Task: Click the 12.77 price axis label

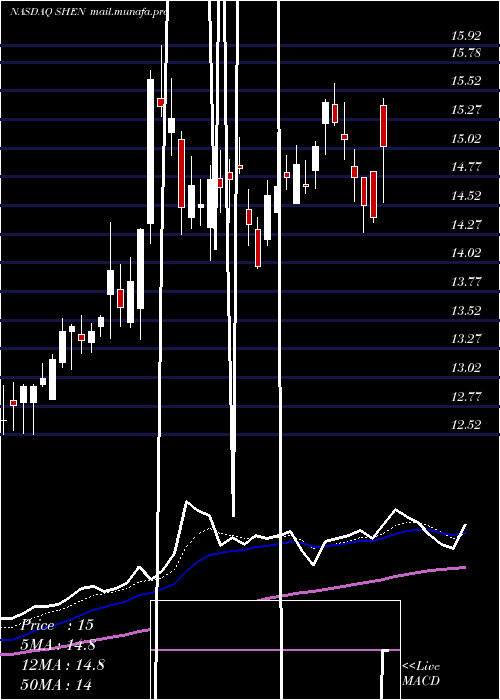Action: click(466, 396)
